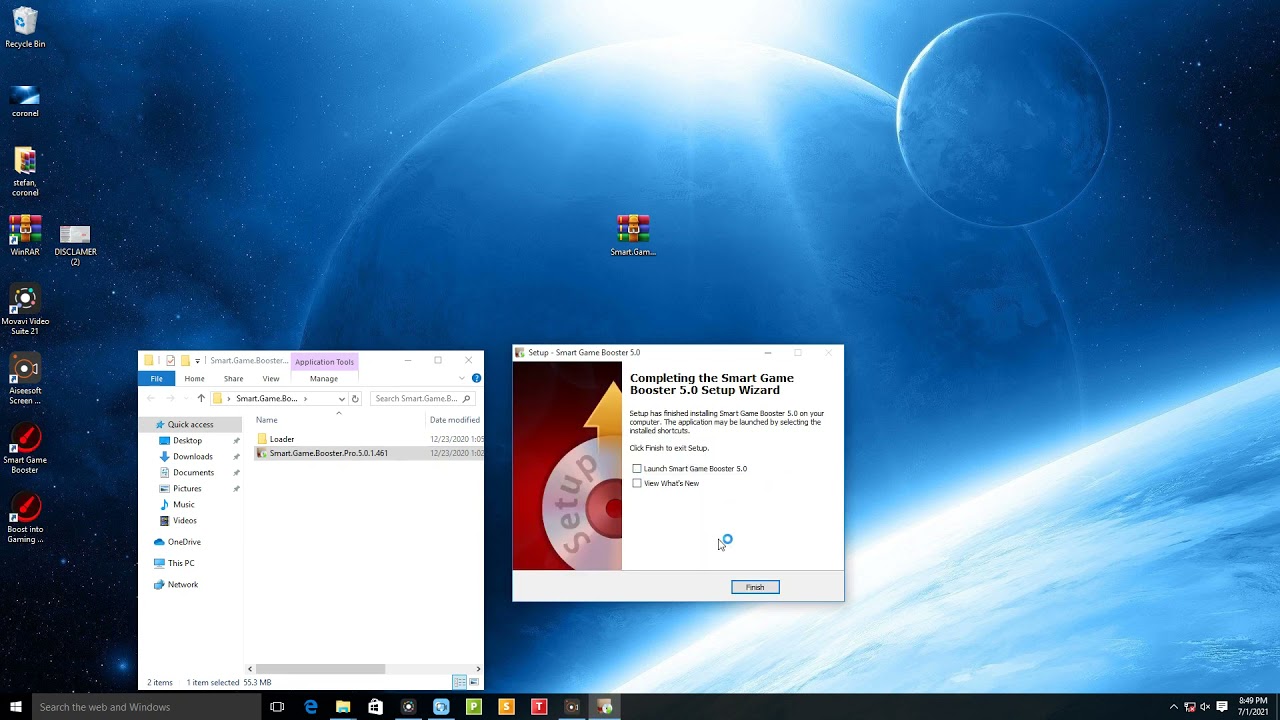Select Network in navigation pane
1280x720 pixels.
tap(183, 584)
